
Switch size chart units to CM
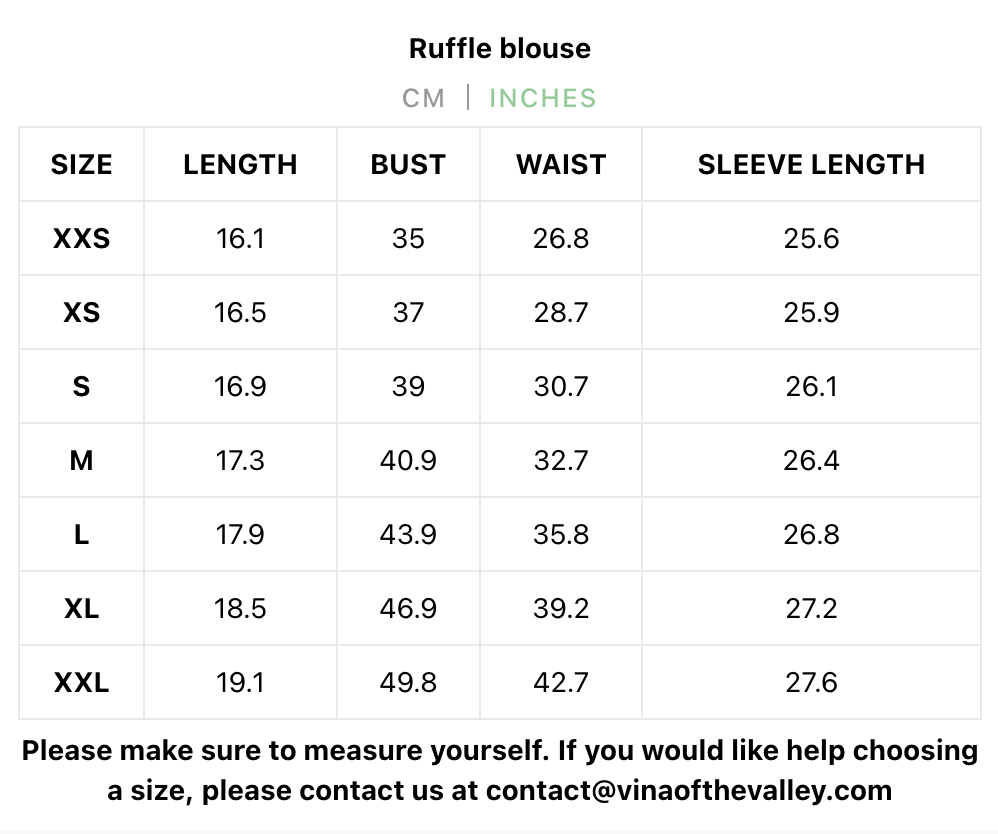coord(423,98)
